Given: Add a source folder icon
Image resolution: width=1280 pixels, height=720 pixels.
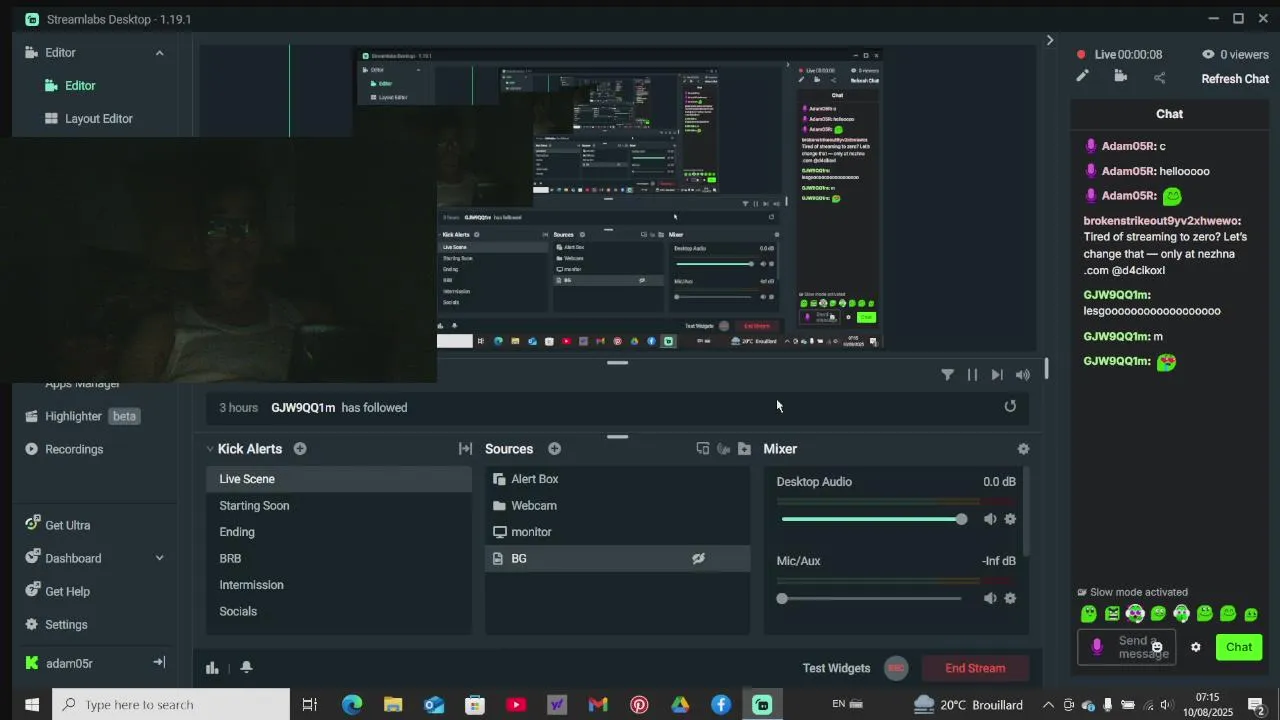Looking at the screenshot, I should tap(744, 449).
